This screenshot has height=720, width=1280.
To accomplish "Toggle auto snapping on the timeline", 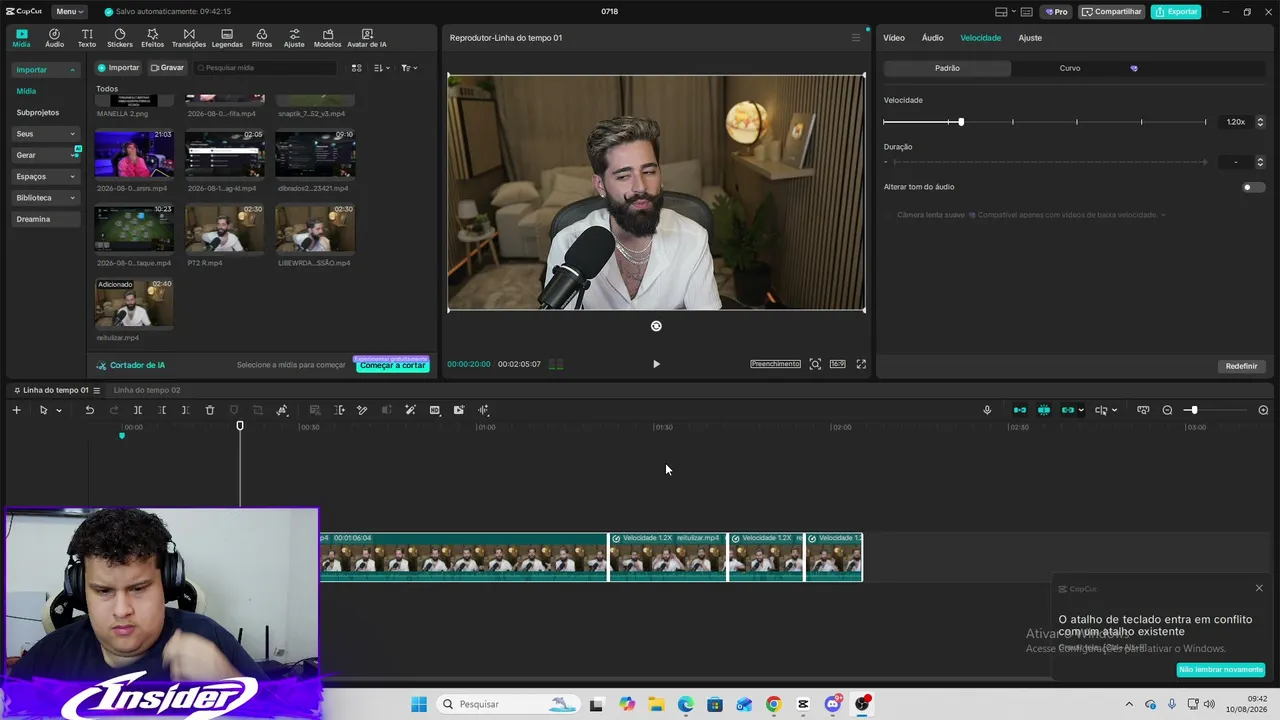I will (x=1043, y=410).
